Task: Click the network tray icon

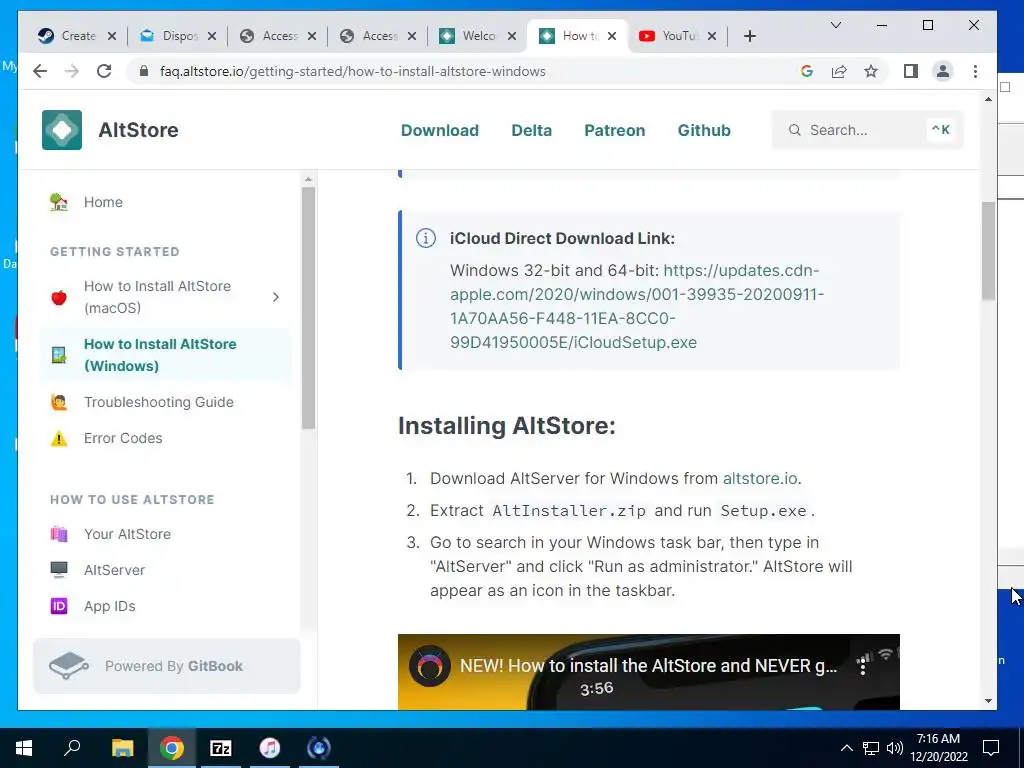Action: (x=871, y=748)
